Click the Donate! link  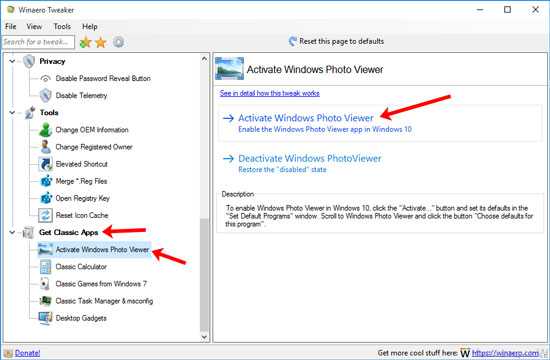point(27,353)
